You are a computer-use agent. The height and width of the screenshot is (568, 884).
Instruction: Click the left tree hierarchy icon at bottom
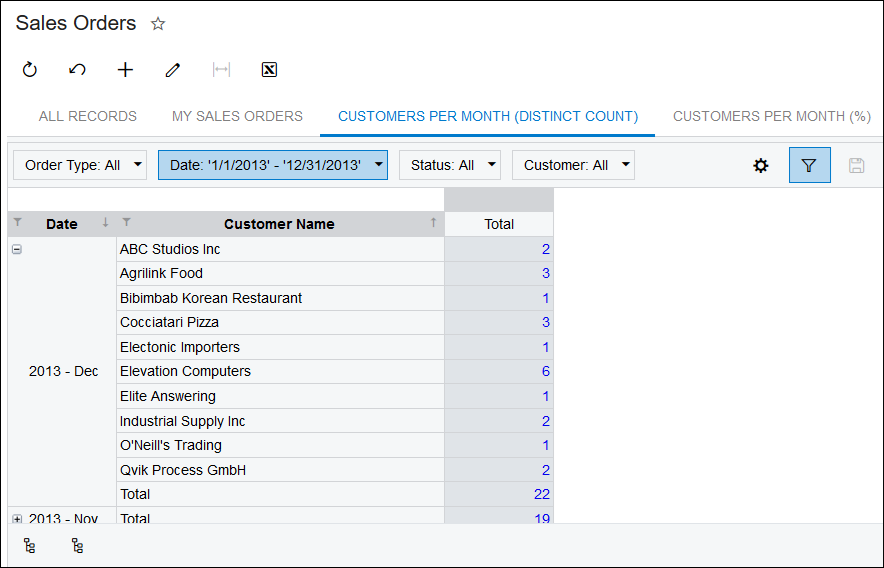(x=30, y=546)
